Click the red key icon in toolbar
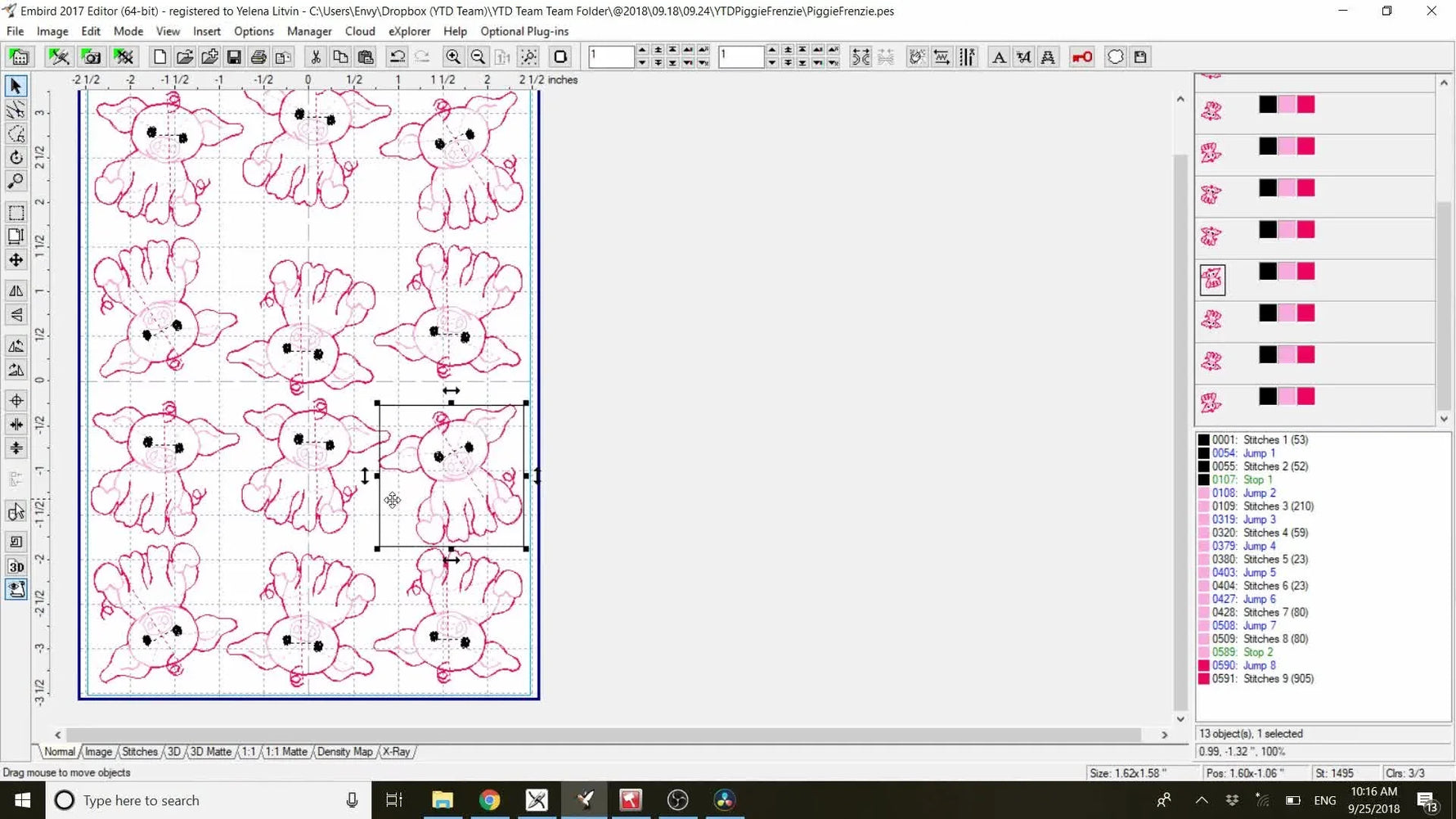The image size is (1456, 819). click(1081, 57)
